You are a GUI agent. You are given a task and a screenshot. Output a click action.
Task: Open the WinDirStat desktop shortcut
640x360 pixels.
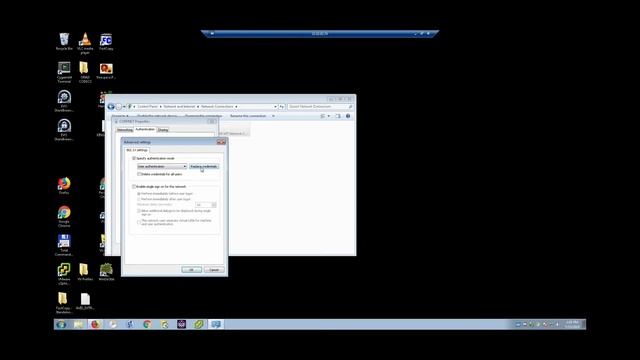tap(106, 272)
